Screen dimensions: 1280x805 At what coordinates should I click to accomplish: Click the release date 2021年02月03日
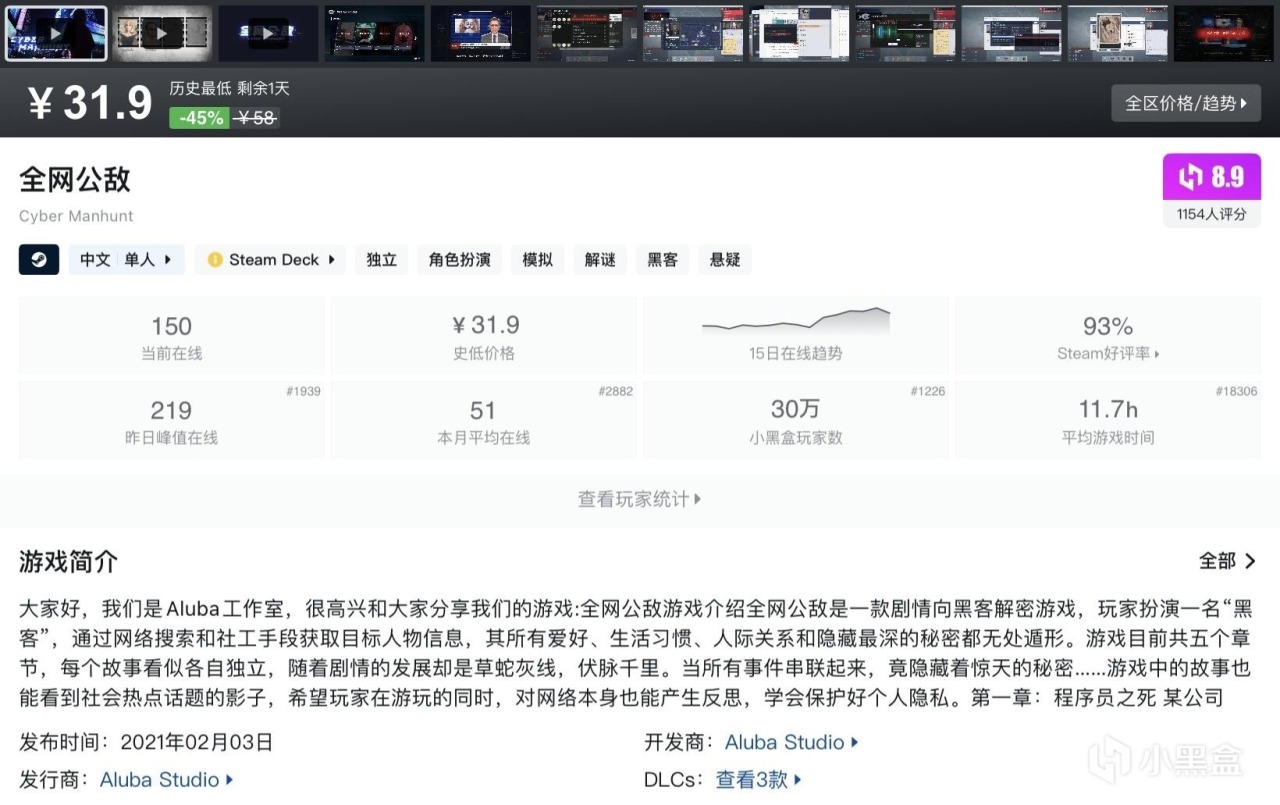pyautogui.click(x=196, y=742)
